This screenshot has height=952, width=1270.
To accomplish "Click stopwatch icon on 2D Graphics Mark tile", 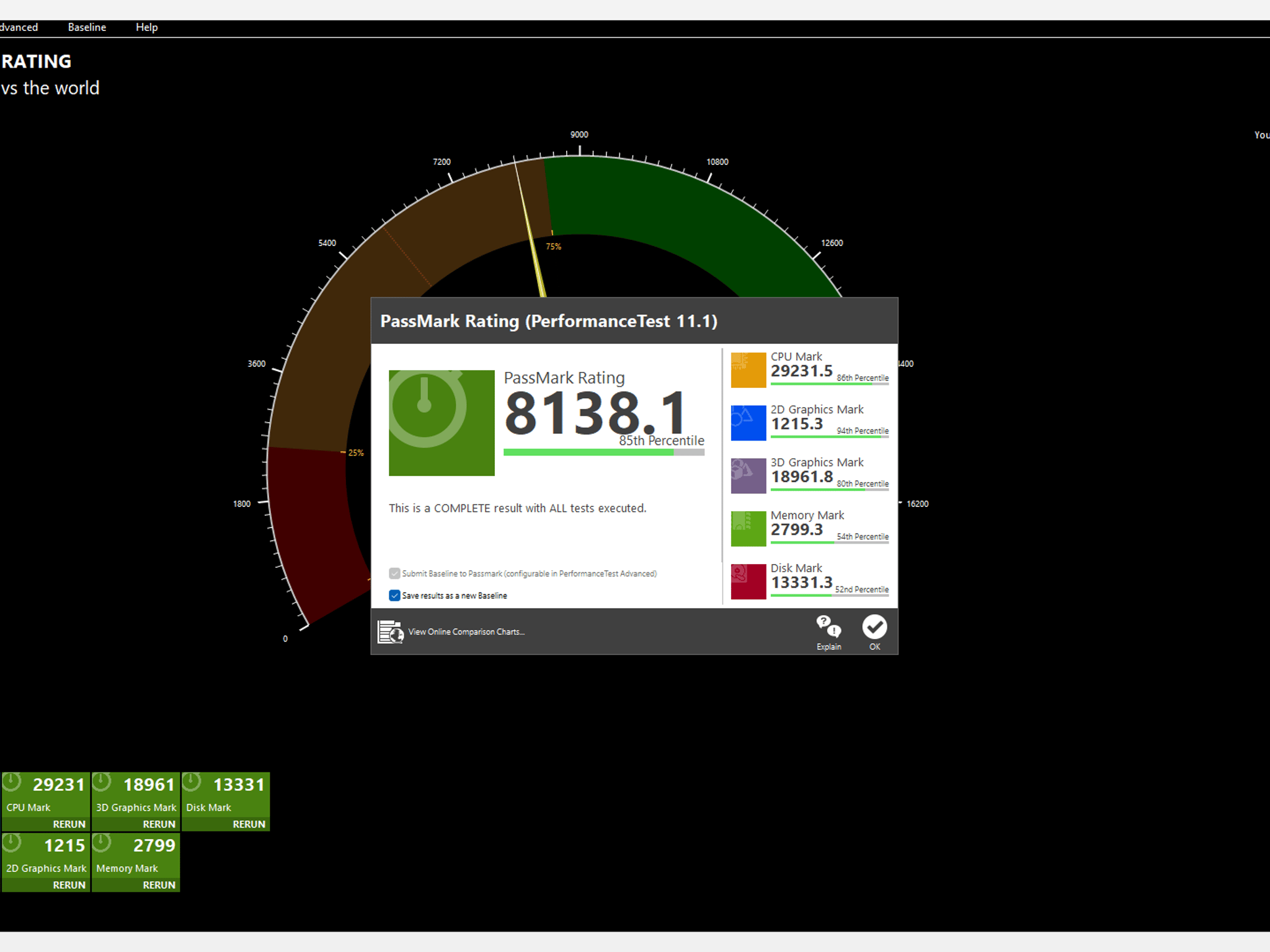I will (12, 843).
